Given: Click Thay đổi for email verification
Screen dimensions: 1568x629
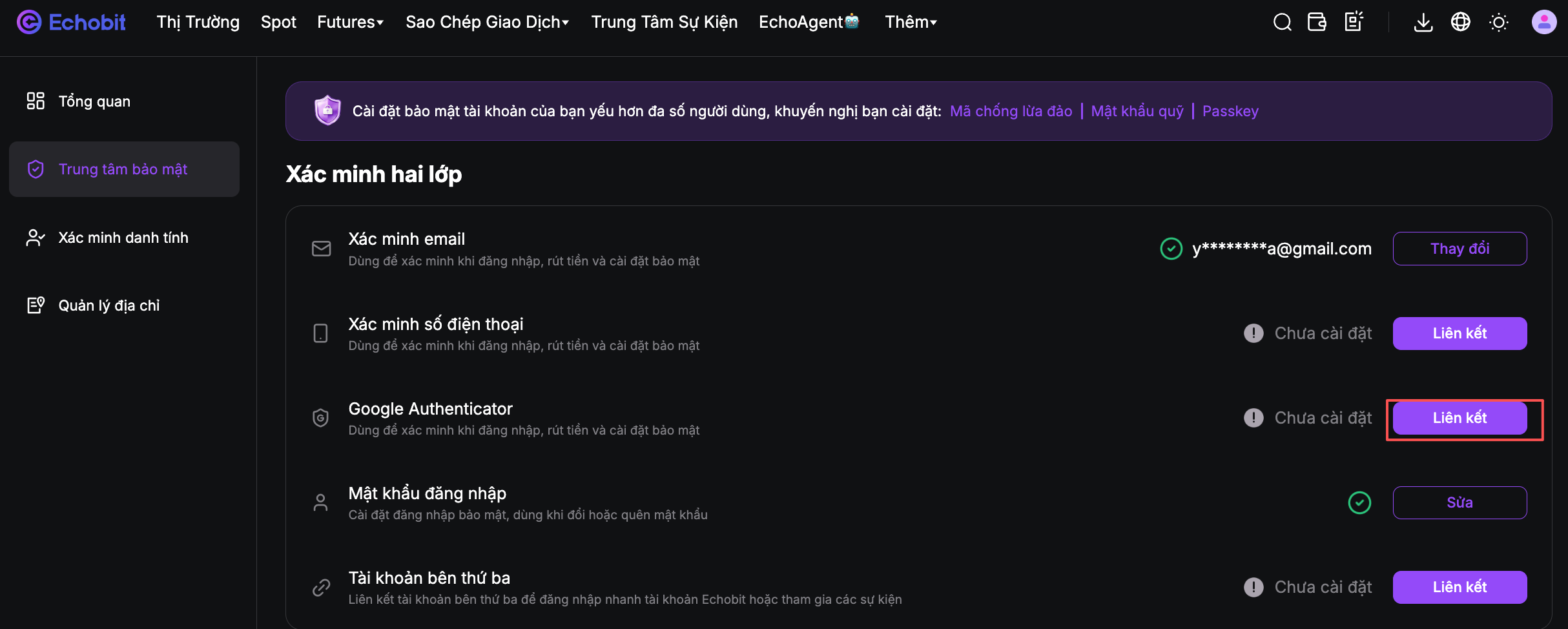Looking at the screenshot, I should [x=1460, y=249].
